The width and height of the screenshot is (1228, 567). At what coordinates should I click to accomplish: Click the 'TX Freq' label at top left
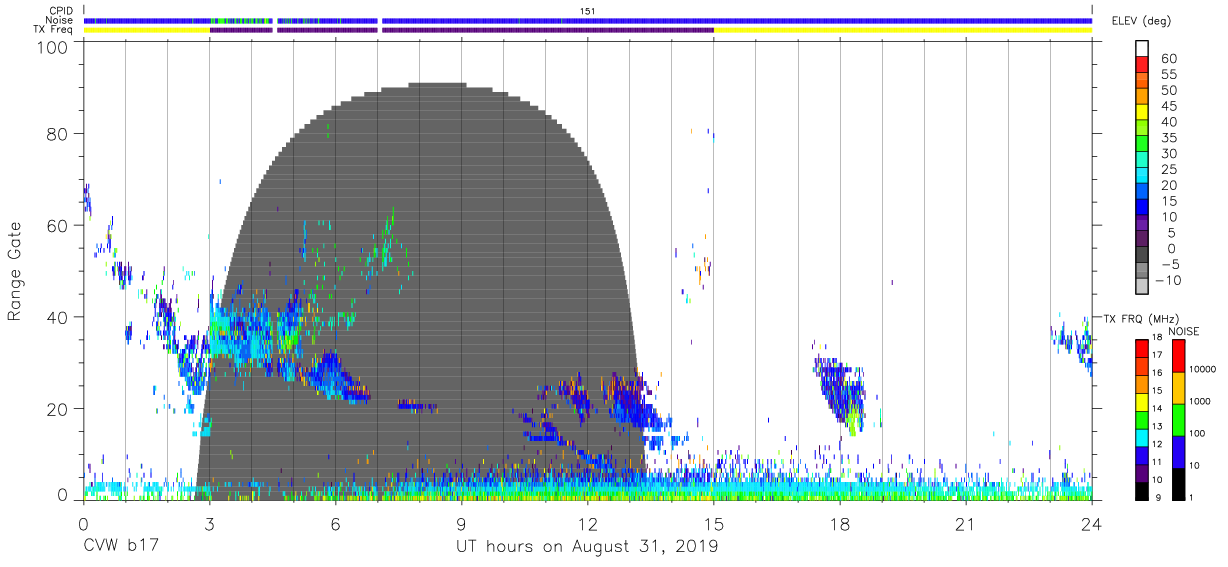pos(54,30)
